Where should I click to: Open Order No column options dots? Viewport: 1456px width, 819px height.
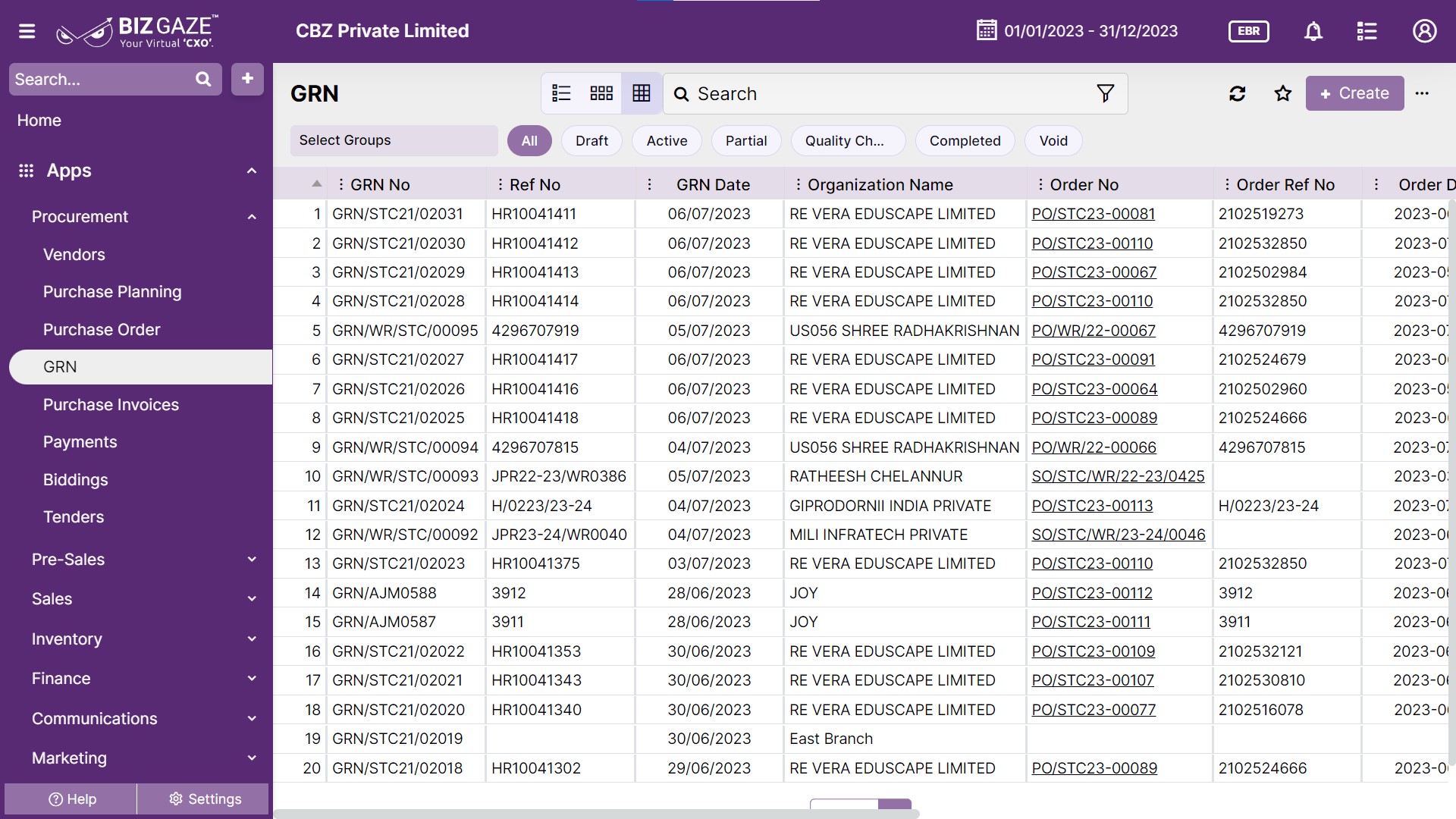click(1040, 184)
